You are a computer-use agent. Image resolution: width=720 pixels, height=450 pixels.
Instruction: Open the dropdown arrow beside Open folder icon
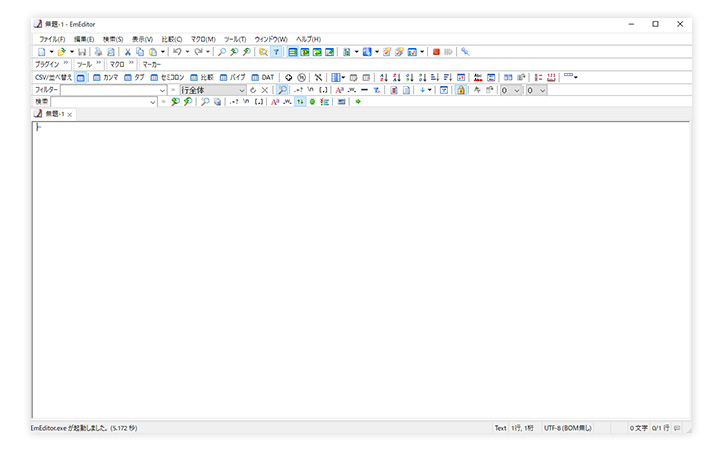[72, 51]
